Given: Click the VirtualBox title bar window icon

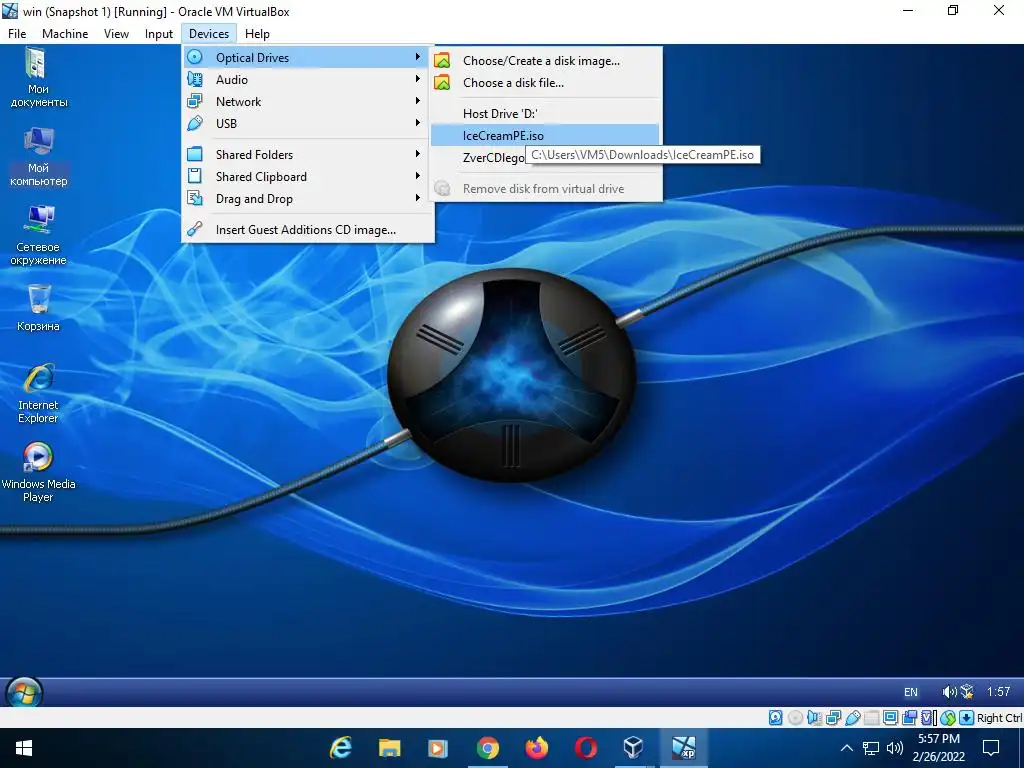Looking at the screenshot, I should pos(10,11).
